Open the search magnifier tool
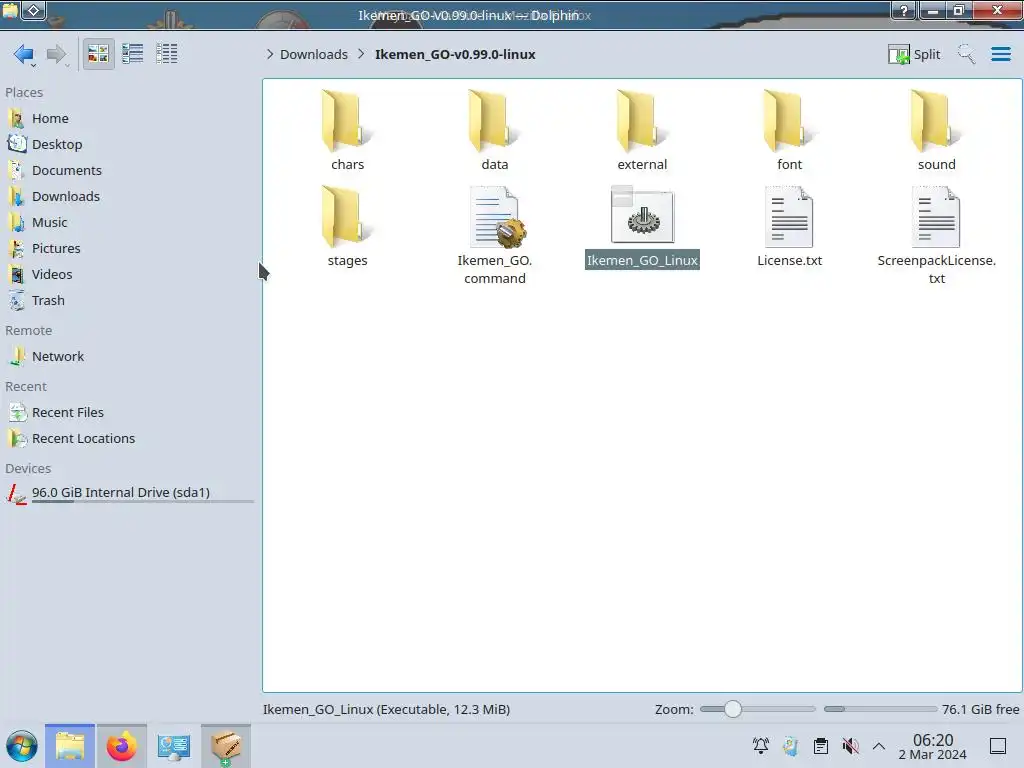This screenshot has width=1024, height=768. click(966, 54)
